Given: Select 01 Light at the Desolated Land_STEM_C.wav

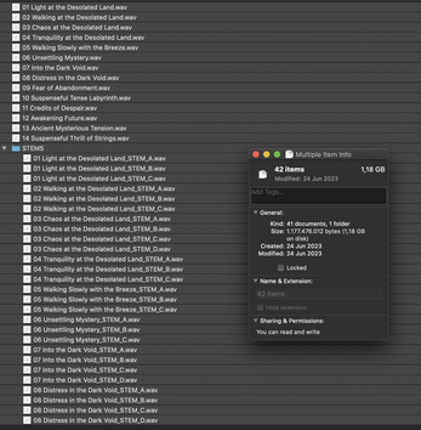Looking at the screenshot, I should pyautogui.click(x=100, y=179).
